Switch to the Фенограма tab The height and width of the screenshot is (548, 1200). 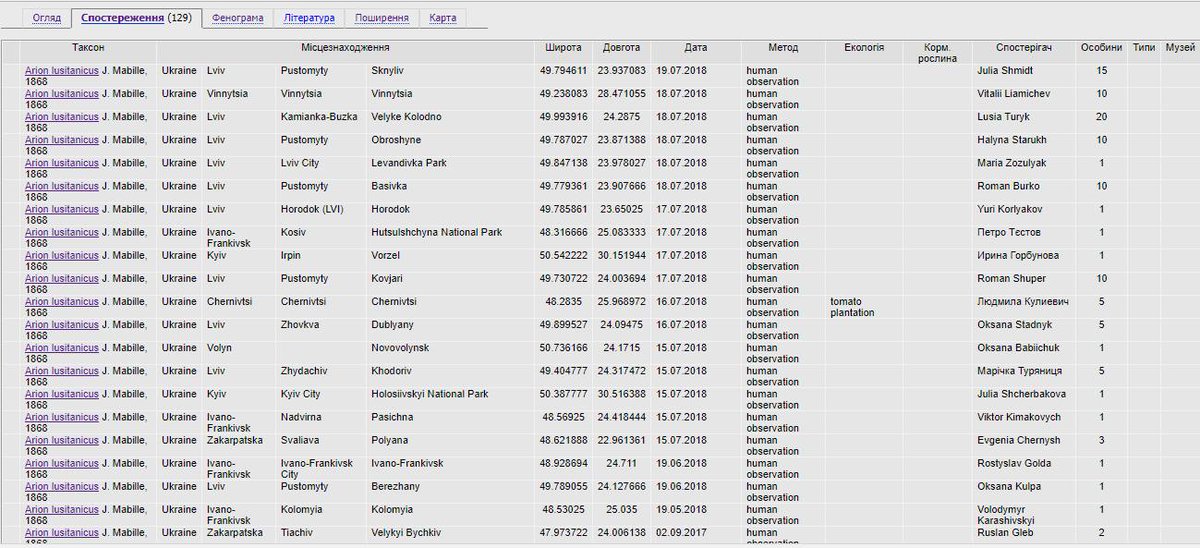[238, 18]
